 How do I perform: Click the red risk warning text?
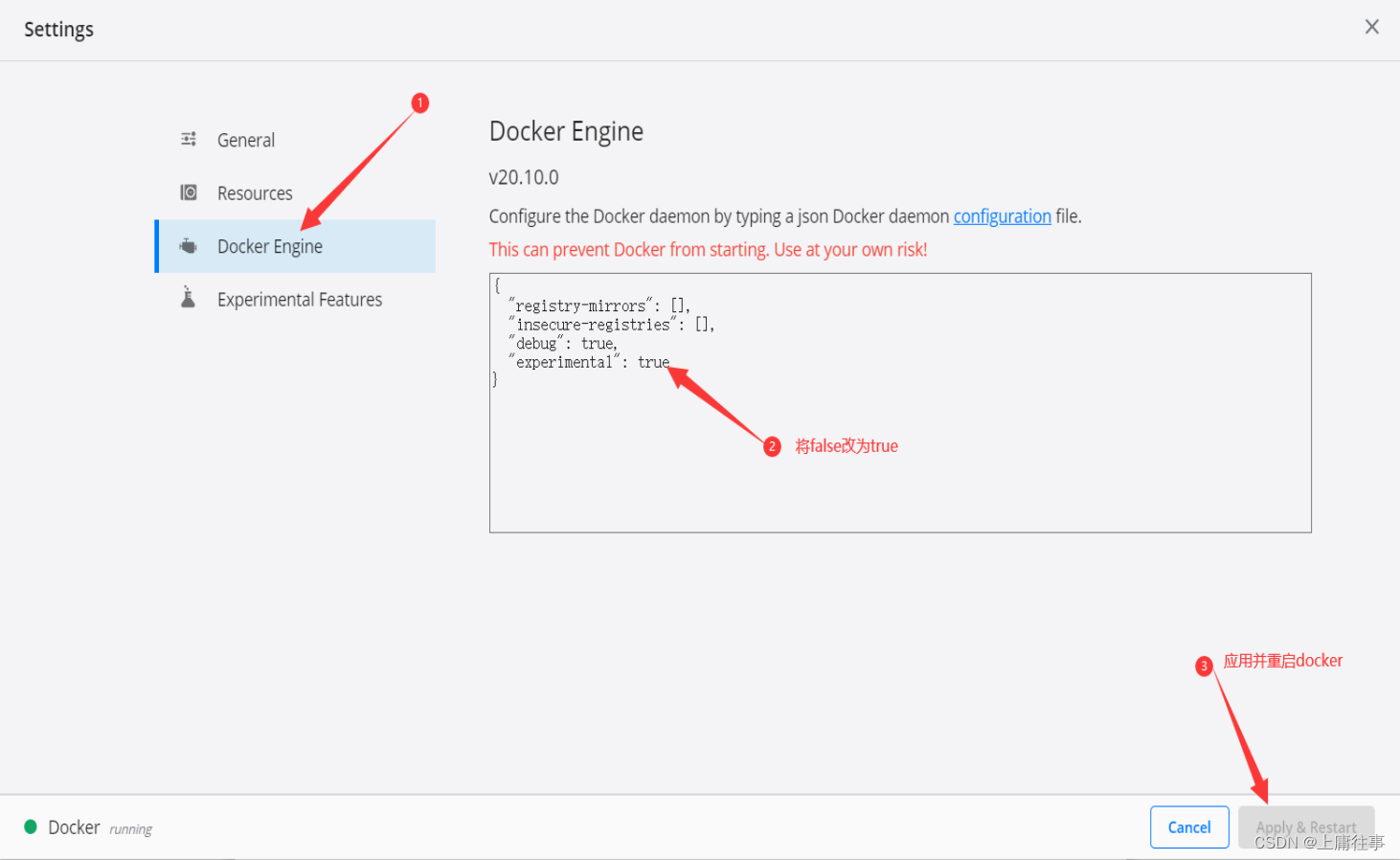click(x=708, y=250)
